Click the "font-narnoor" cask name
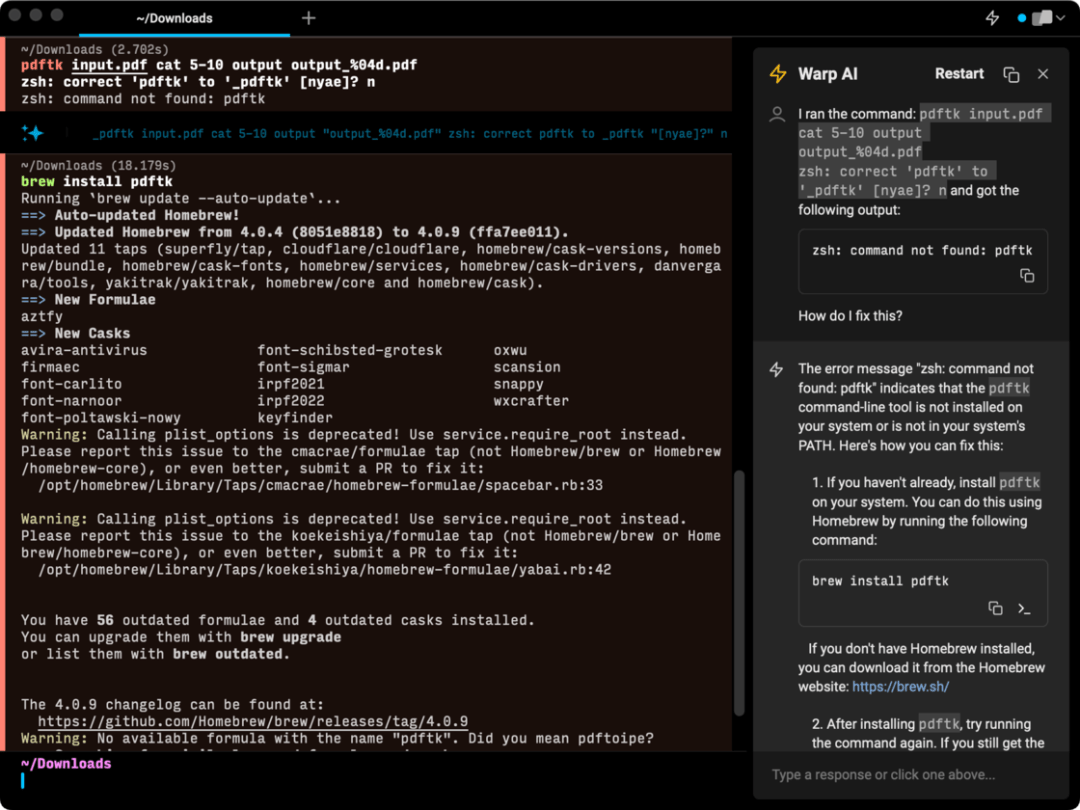This screenshot has height=810, width=1080. [71, 402]
